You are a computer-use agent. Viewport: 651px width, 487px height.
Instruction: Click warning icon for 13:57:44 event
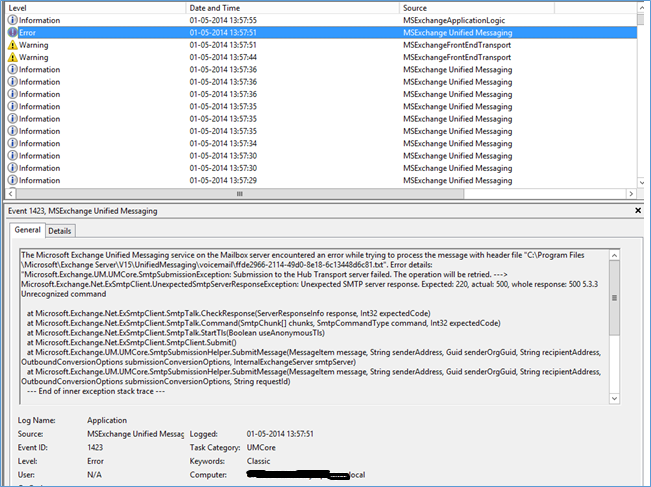[x=12, y=57]
